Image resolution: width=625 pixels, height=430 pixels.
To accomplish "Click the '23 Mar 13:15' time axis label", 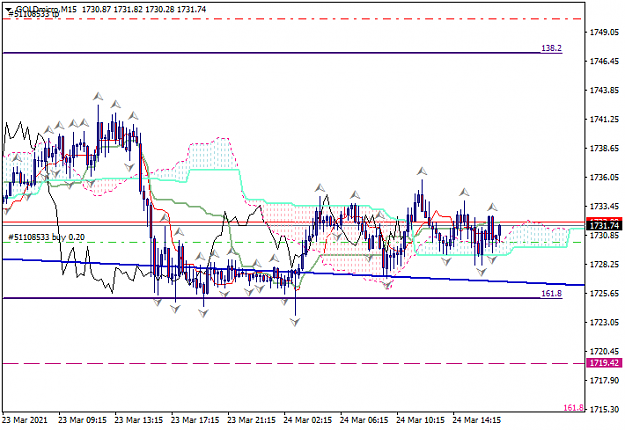I will tap(139, 420).
